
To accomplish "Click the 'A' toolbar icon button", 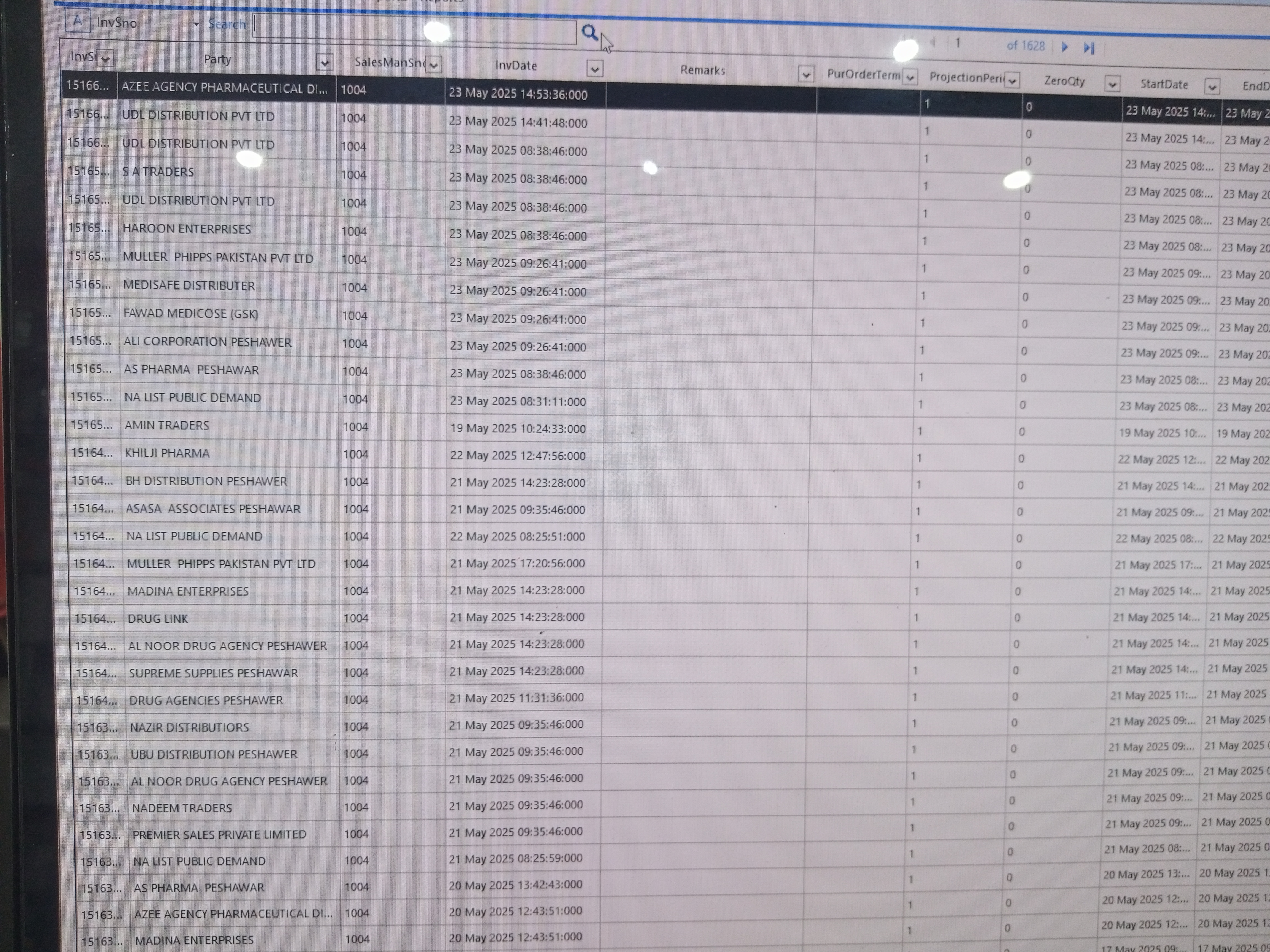I will [77, 21].
